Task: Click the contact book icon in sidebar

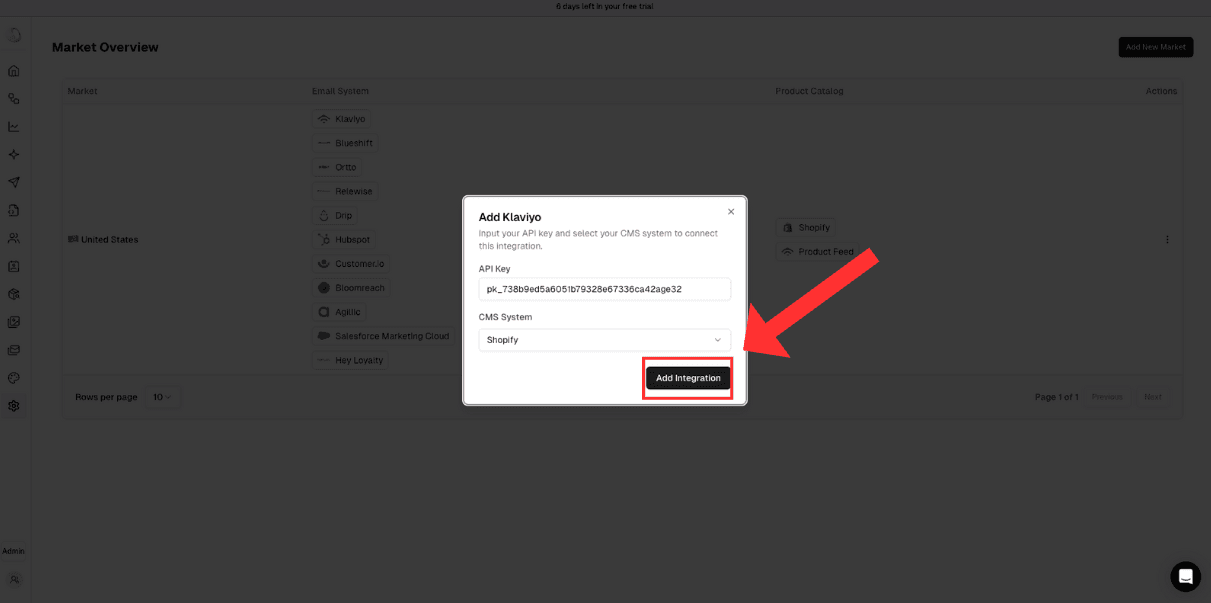Action: click(x=14, y=267)
